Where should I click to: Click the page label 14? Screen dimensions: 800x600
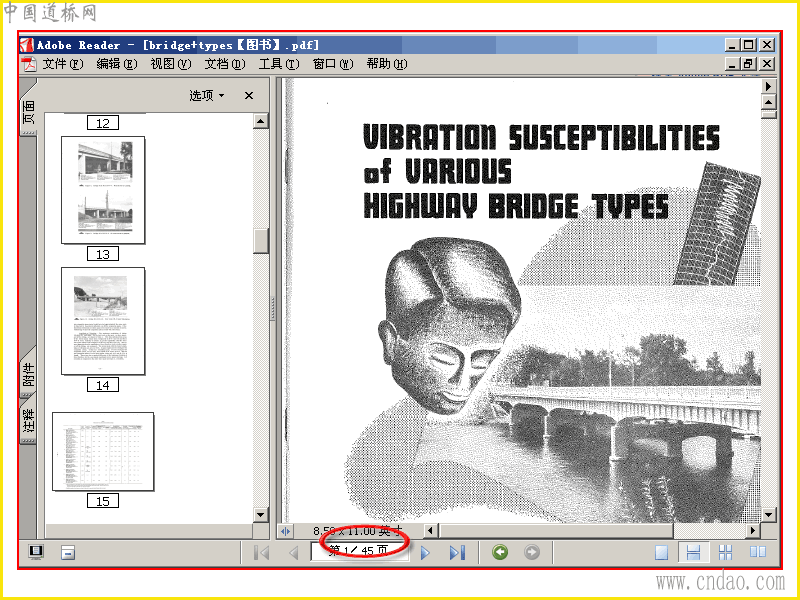103,385
